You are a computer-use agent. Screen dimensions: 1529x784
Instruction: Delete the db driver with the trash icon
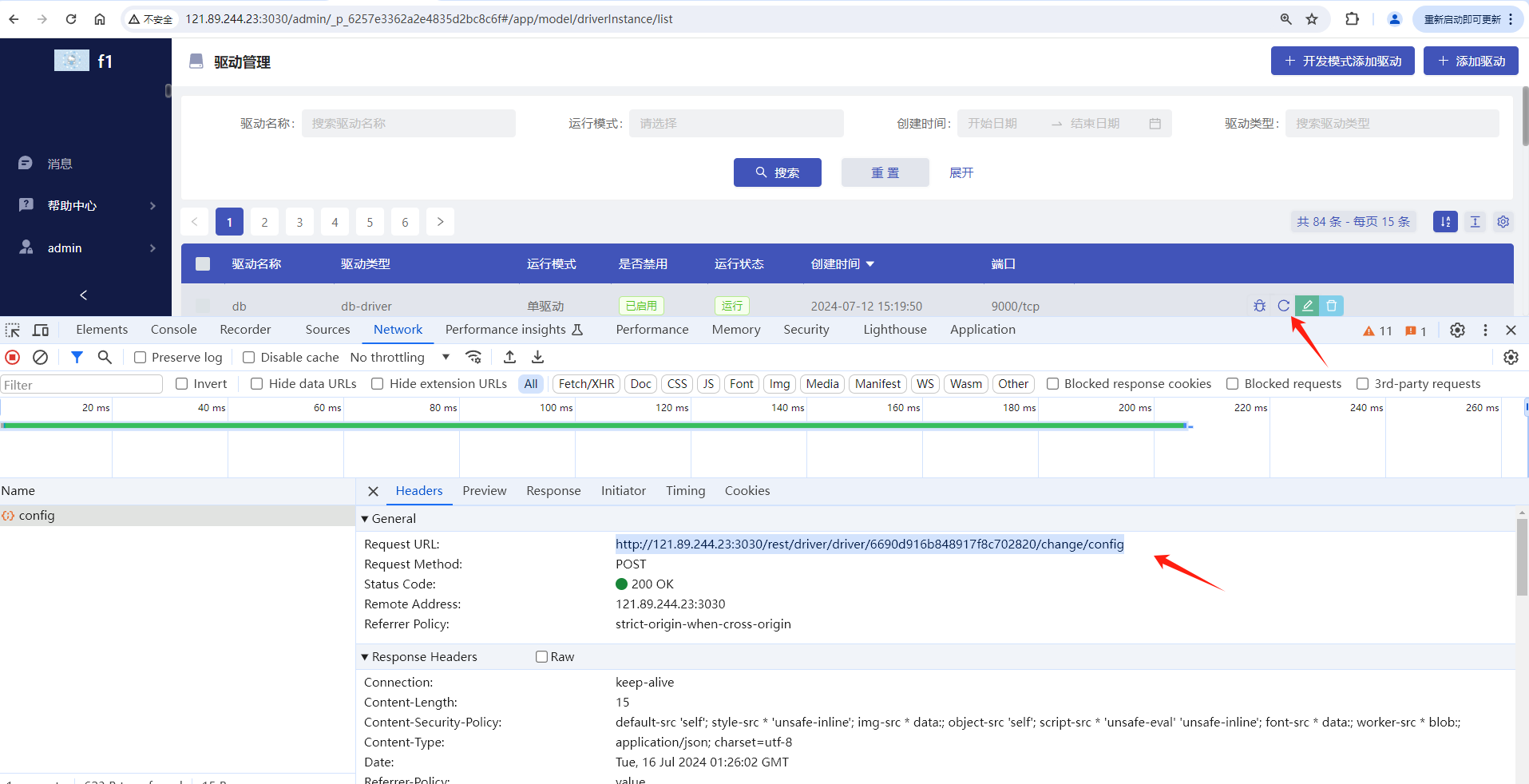click(1331, 306)
